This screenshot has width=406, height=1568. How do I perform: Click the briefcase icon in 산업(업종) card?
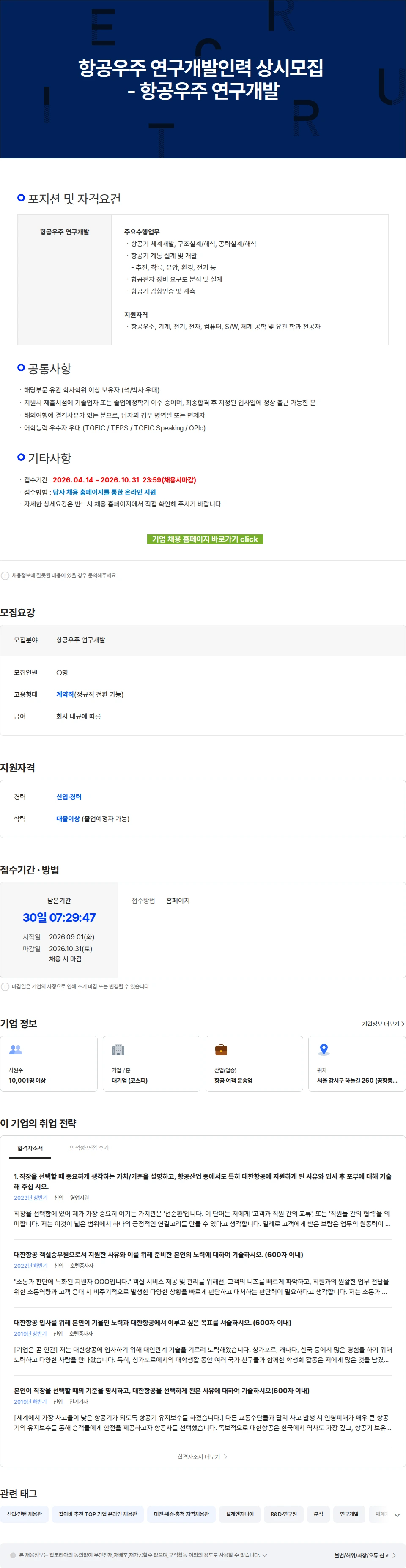(221, 1049)
